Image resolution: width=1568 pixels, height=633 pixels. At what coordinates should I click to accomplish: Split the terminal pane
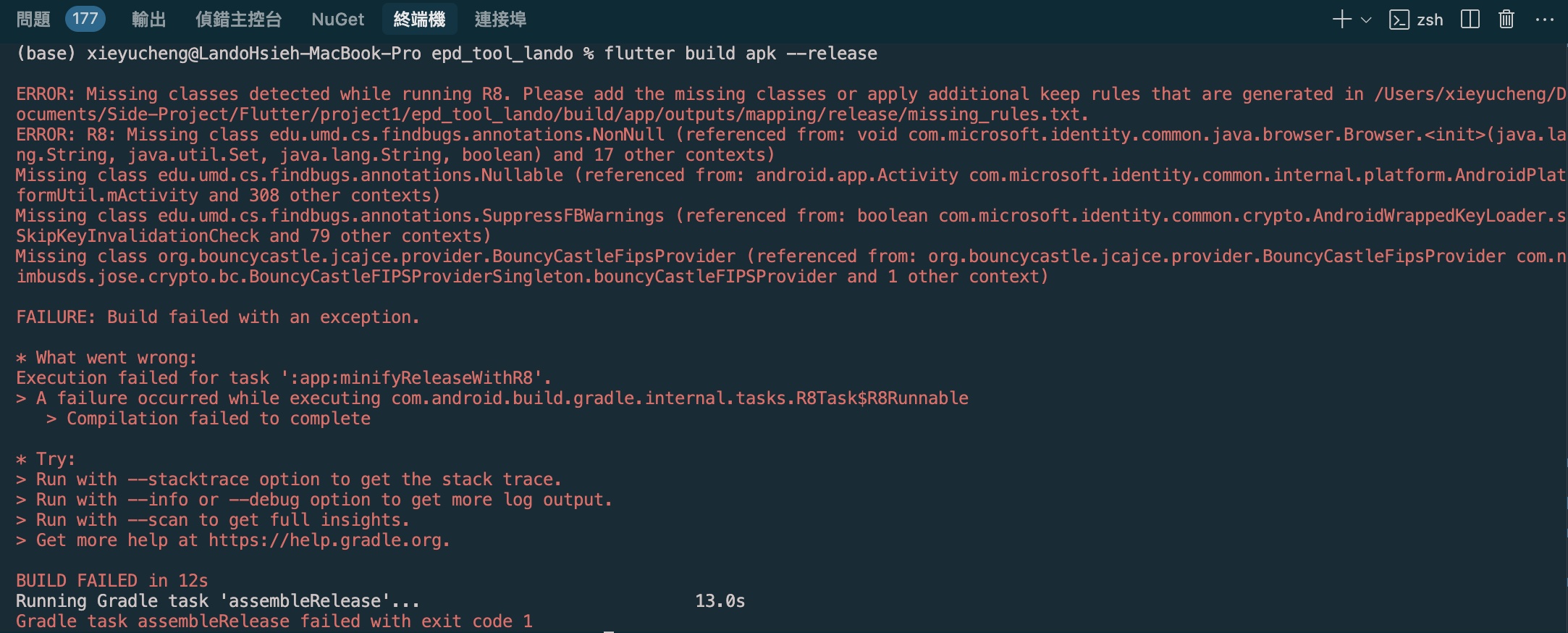[x=1470, y=20]
